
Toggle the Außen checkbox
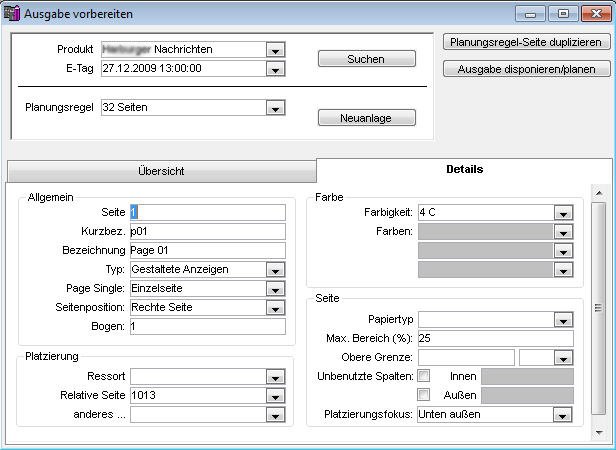(x=424, y=395)
